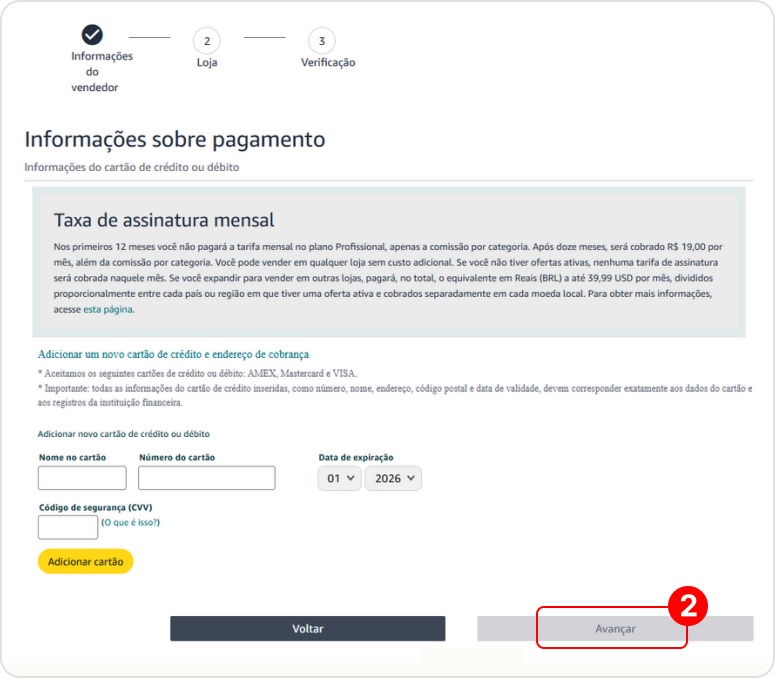Click 'Adicionar novo cartão de crédito ou débito' text

click(x=124, y=434)
